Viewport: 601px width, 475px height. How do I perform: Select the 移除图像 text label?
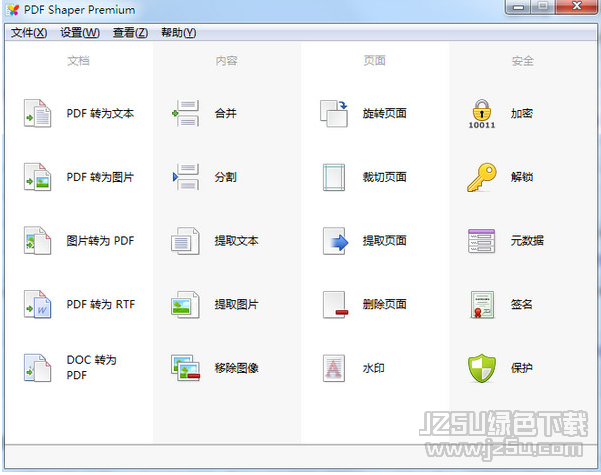(236, 368)
